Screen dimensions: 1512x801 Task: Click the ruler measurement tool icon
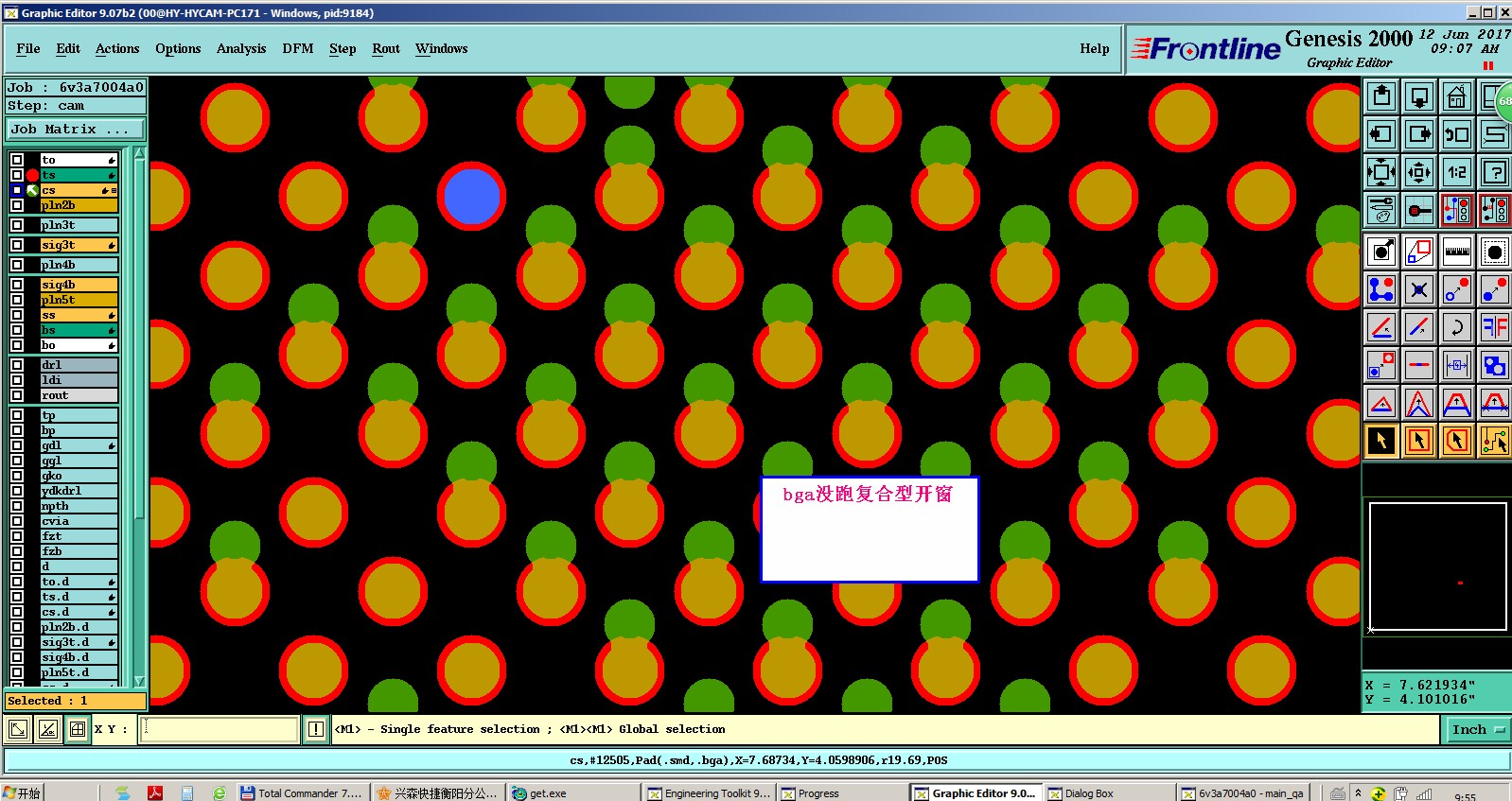[x=1457, y=252]
